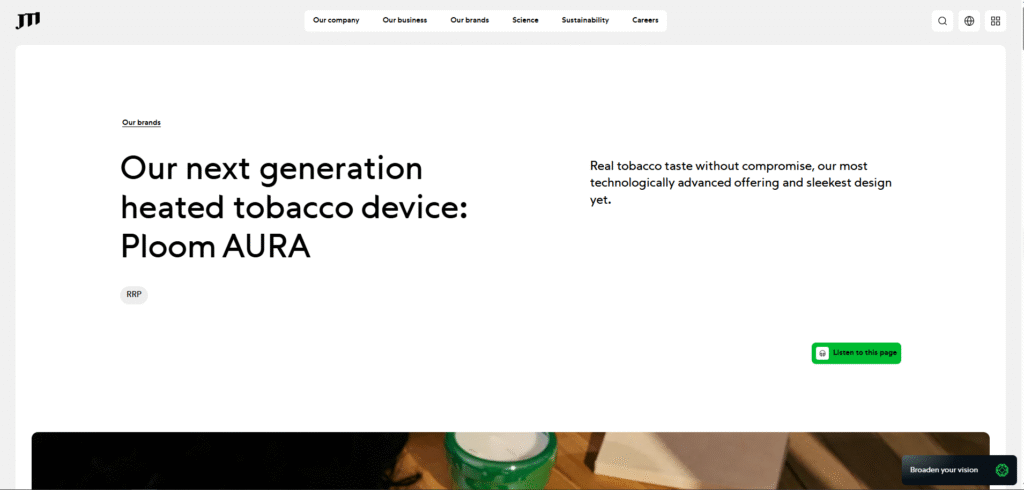1024x490 pixels.
Task: Click the JTI logo in the header
Action: point(28,21)
